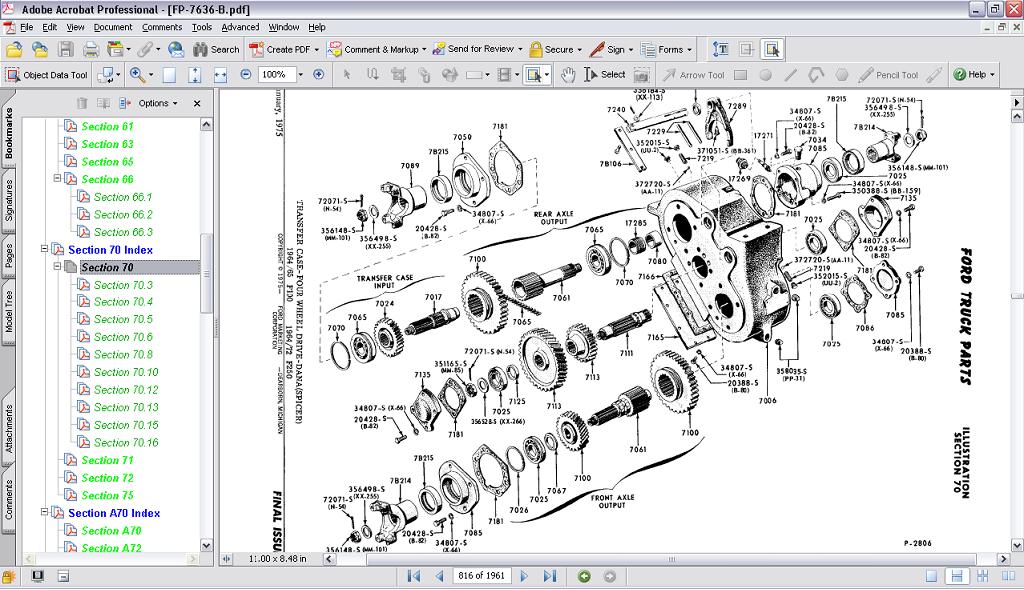Switch to Facing page layout
1024x590 pixels.
tap(1006, 576)
